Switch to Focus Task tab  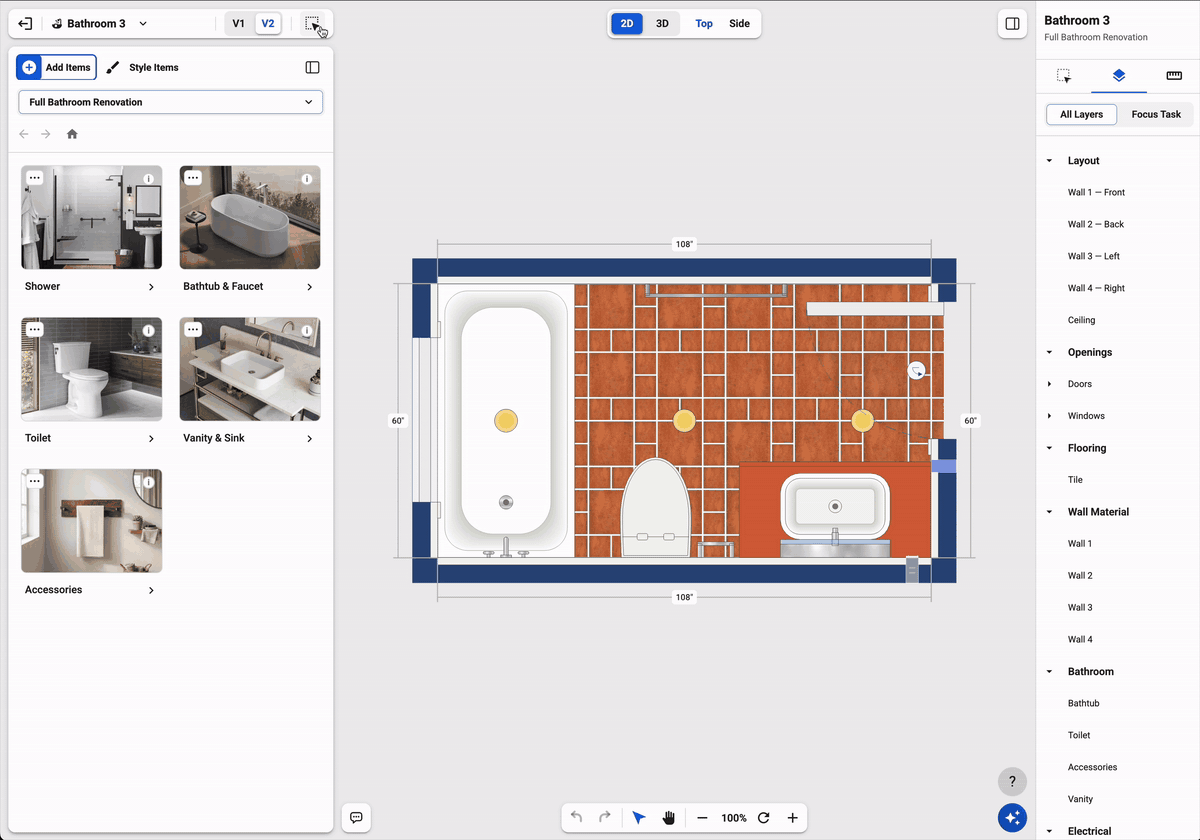(x=1156, y=114)
